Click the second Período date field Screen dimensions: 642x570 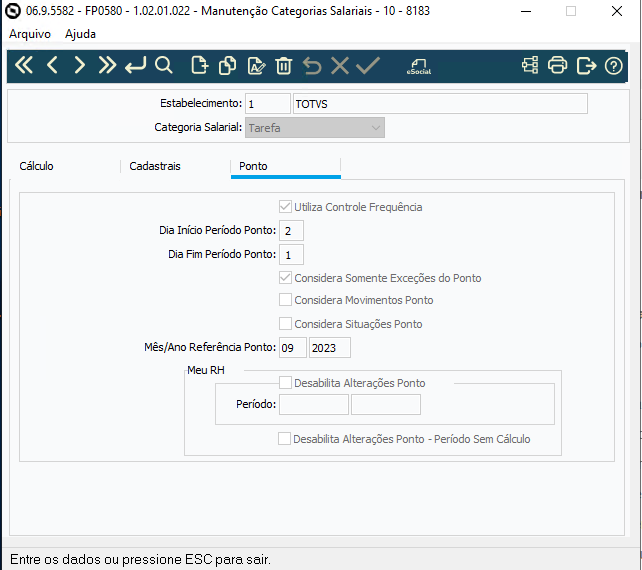(386, 405)
